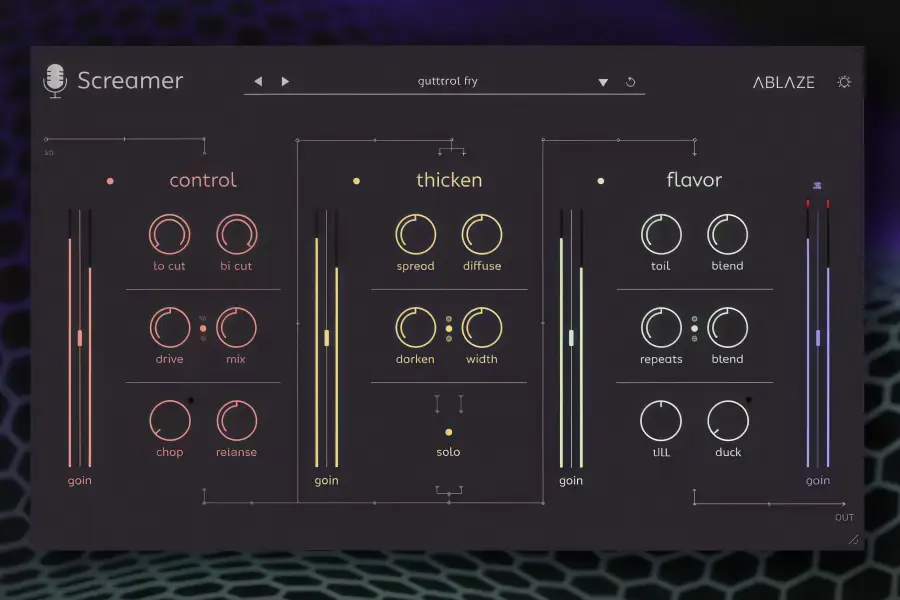900x600 pixels.
Task: Click the 'control' section title
Action: (x=203, y=180)
